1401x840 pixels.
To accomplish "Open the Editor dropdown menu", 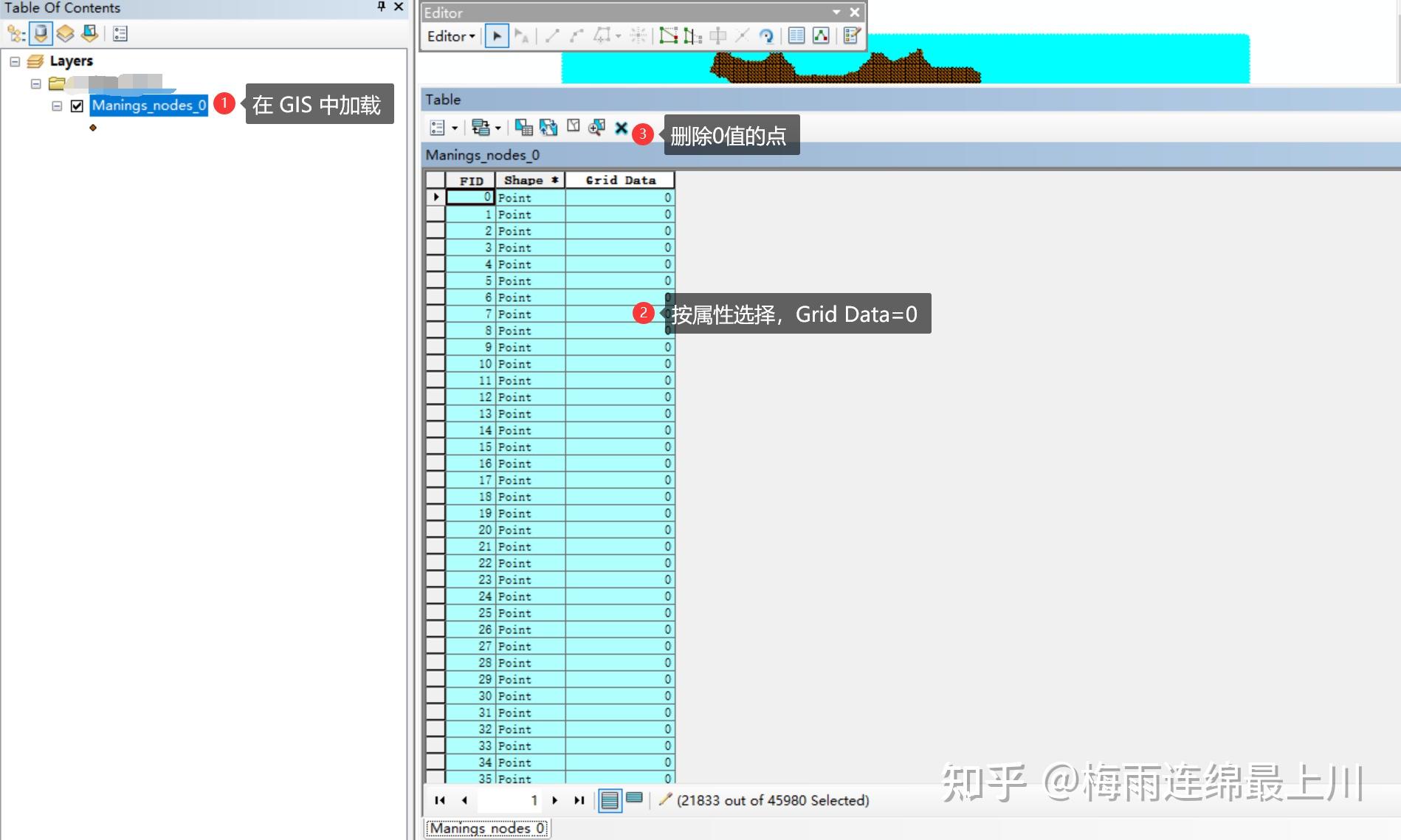I will coord(449,35).
